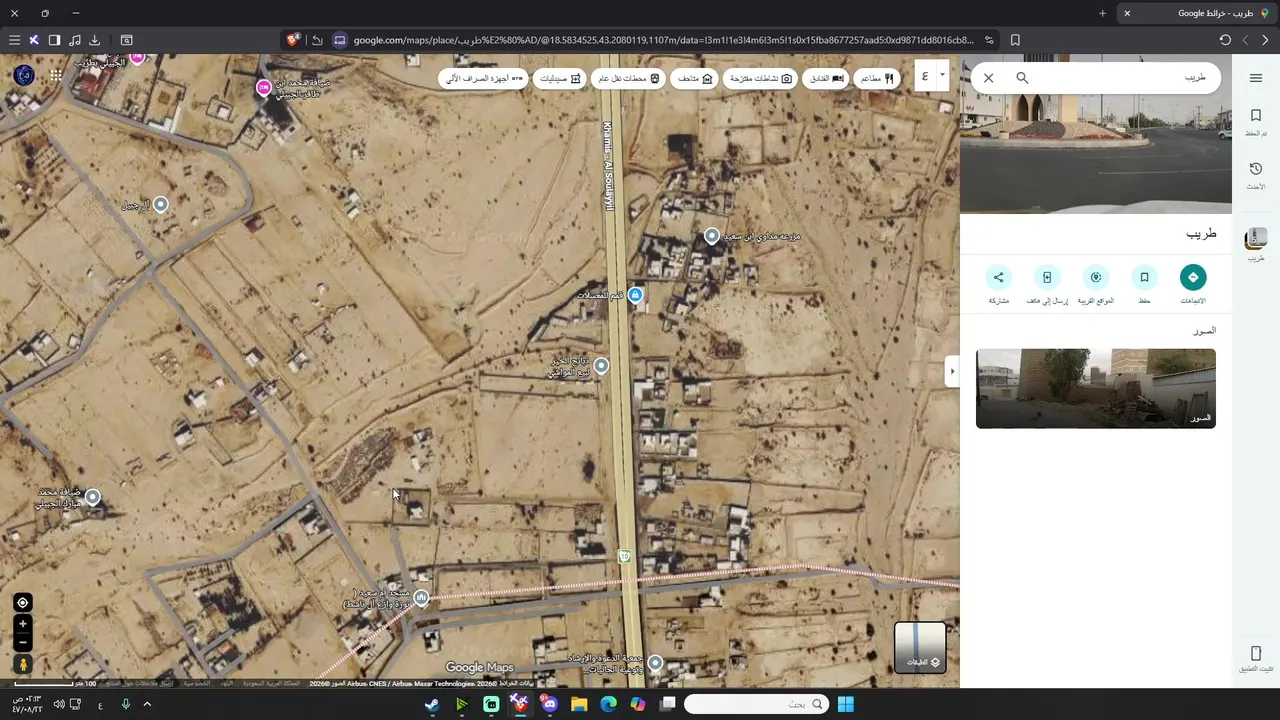Filter map by Restaurants chip
Image resolution: width=1280 pixels, height=720 pixels.
pos(877,78)
